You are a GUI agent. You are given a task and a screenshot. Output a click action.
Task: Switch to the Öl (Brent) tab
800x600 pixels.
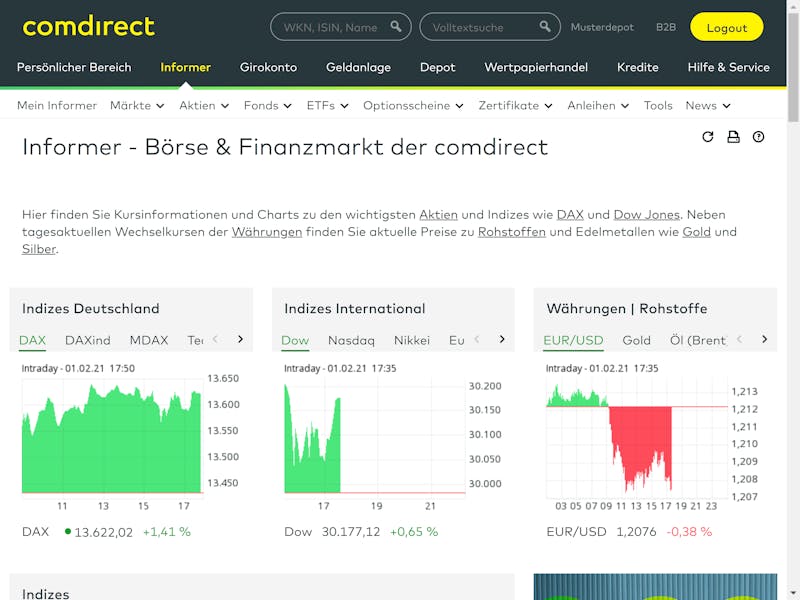point(698,340)
